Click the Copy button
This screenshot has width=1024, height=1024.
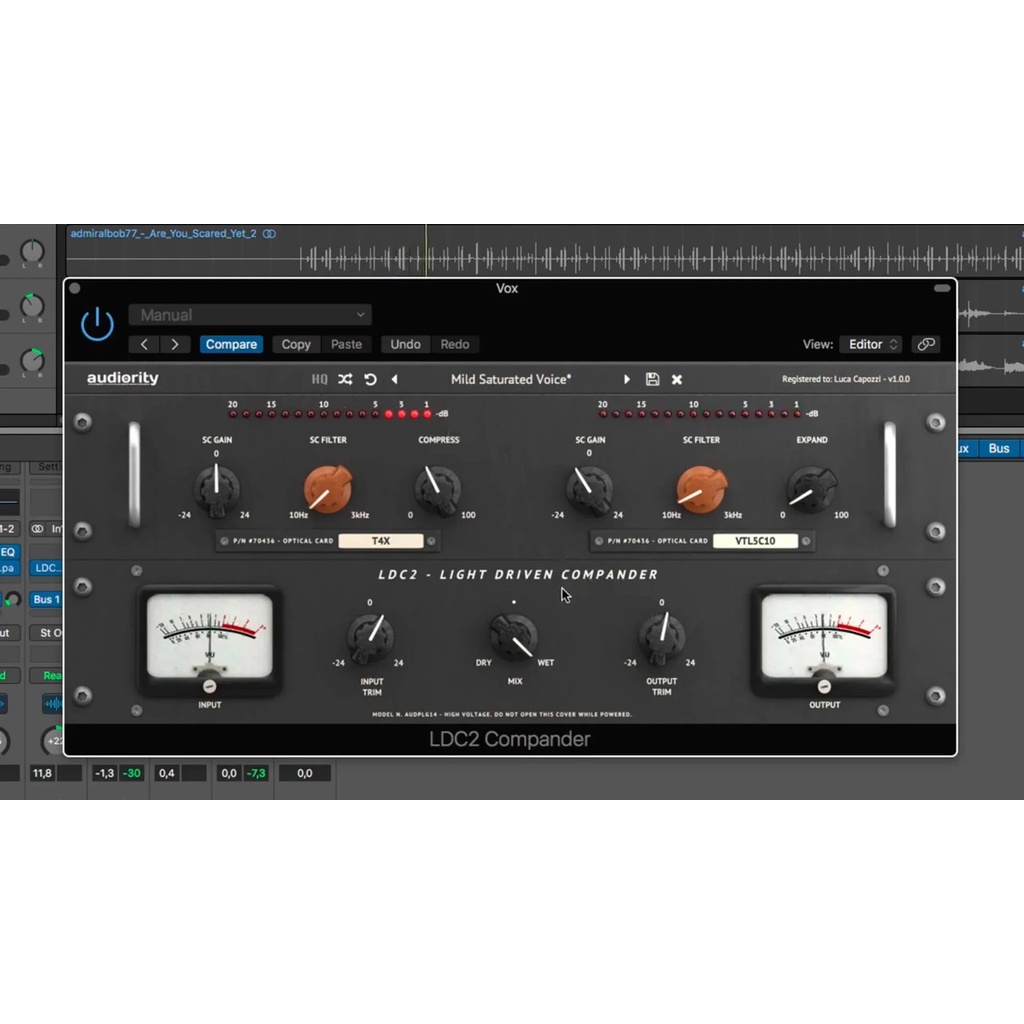[x=296, y=344]
